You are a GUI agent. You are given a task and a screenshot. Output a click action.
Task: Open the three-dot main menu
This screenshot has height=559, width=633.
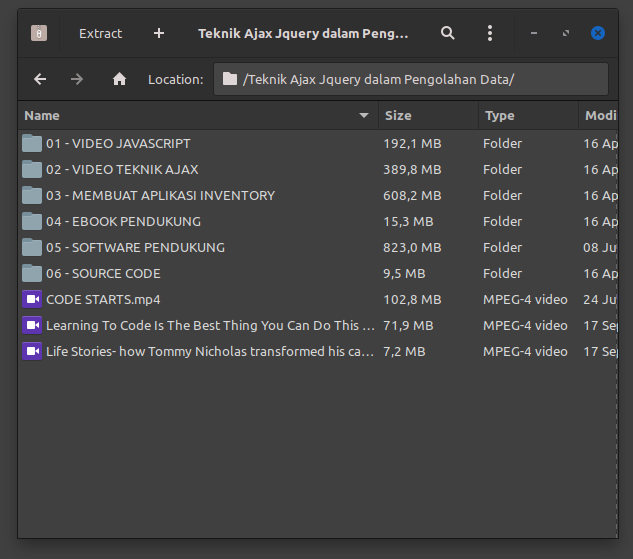click(x=490, y=33)
